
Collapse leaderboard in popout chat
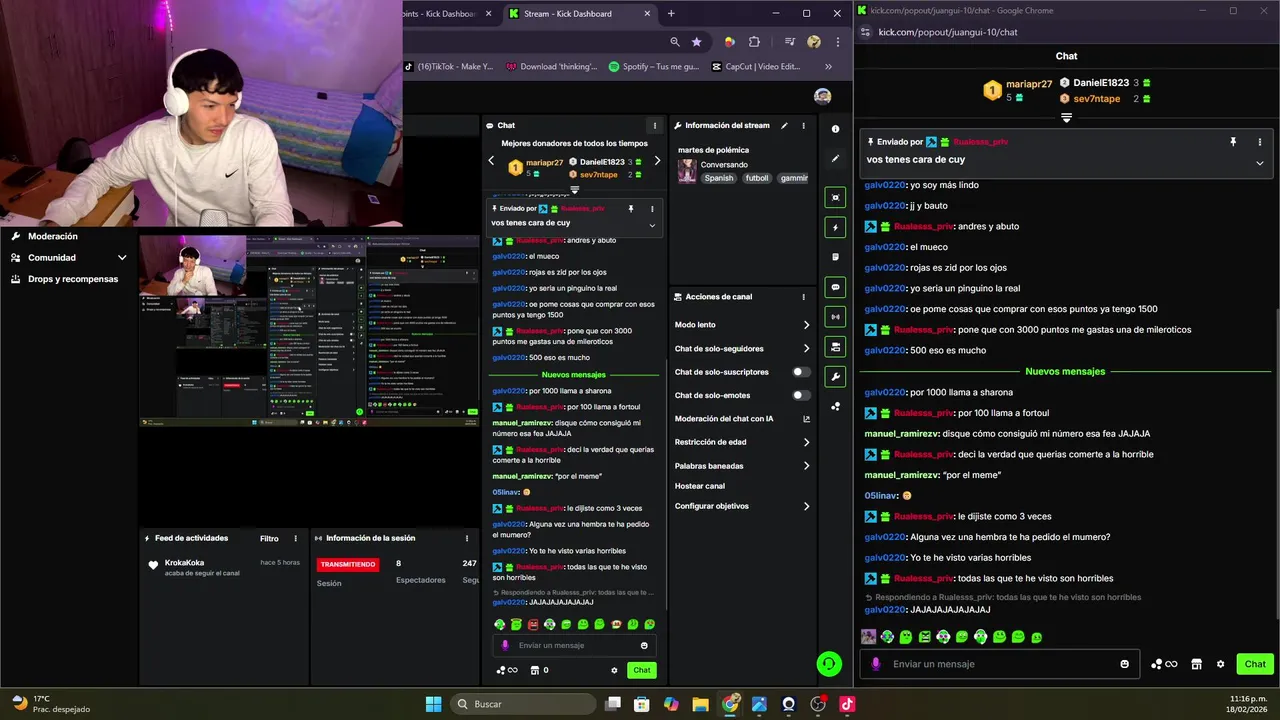[1066, 118]
